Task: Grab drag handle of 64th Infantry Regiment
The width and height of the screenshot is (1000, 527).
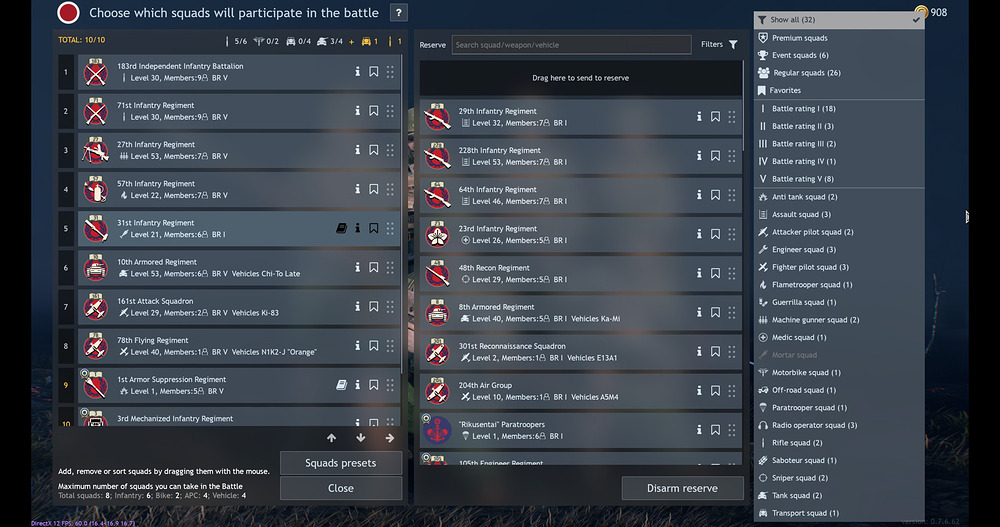Action: [732, 195]
